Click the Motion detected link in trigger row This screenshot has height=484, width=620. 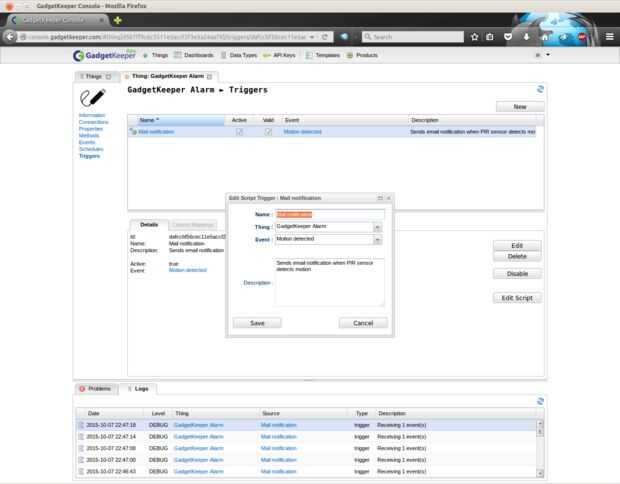pyautogui.click(x=302, y=132)
